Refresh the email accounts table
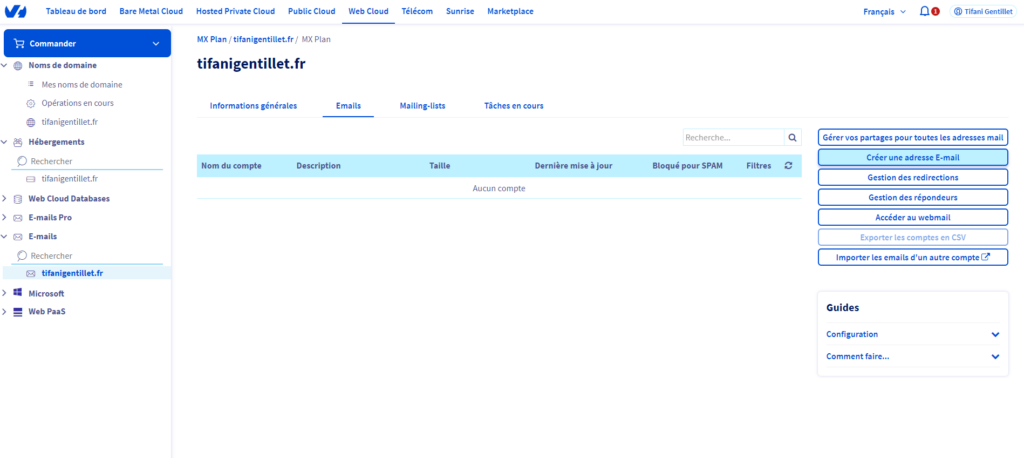Image resolution: width=1024 pixels, height=458 pixels. click(x=788, y=165)
